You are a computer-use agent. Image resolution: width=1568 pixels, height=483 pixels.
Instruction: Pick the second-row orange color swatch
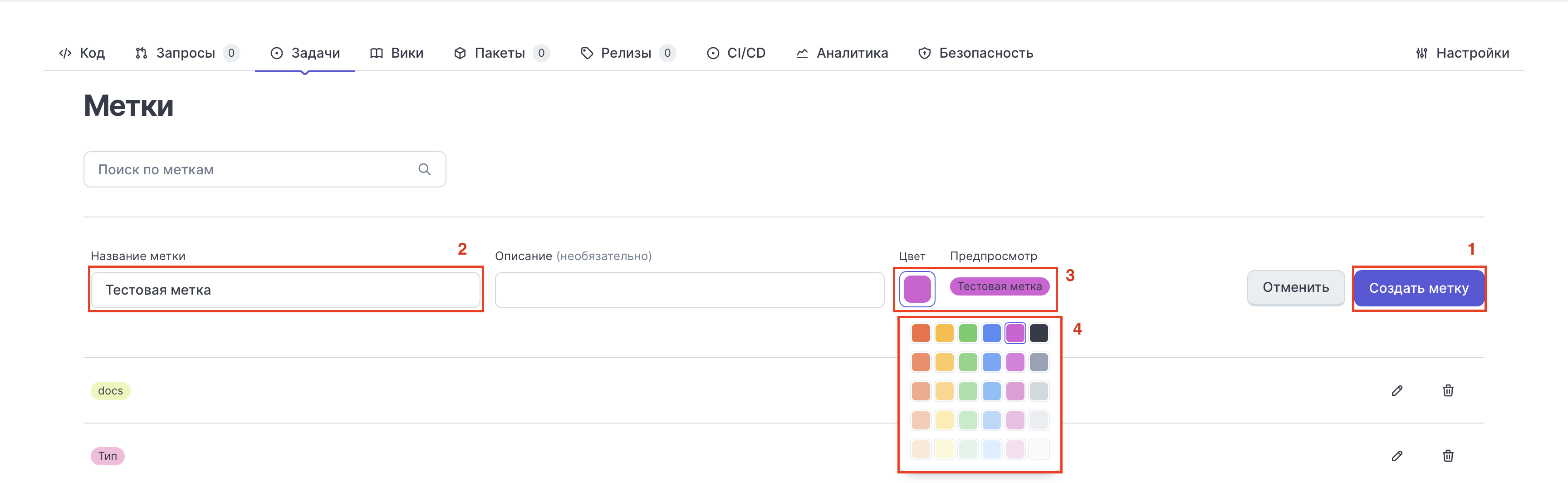tap(921, 362)
